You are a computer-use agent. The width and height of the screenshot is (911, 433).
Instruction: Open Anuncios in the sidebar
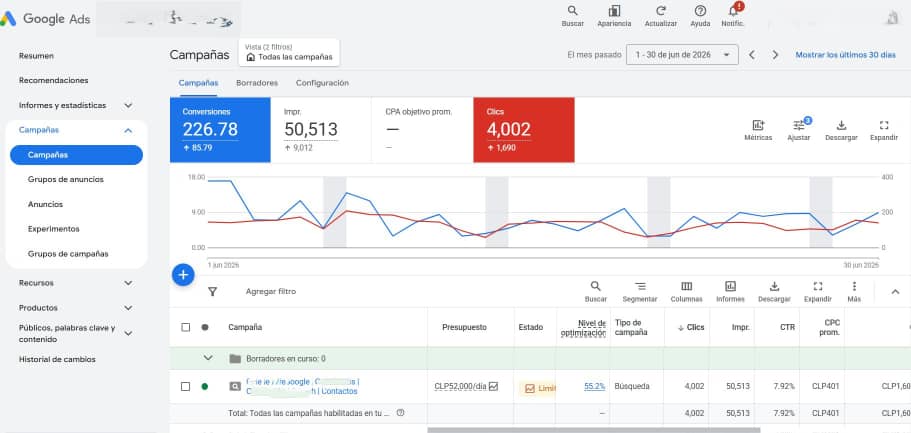click(45, 205)
